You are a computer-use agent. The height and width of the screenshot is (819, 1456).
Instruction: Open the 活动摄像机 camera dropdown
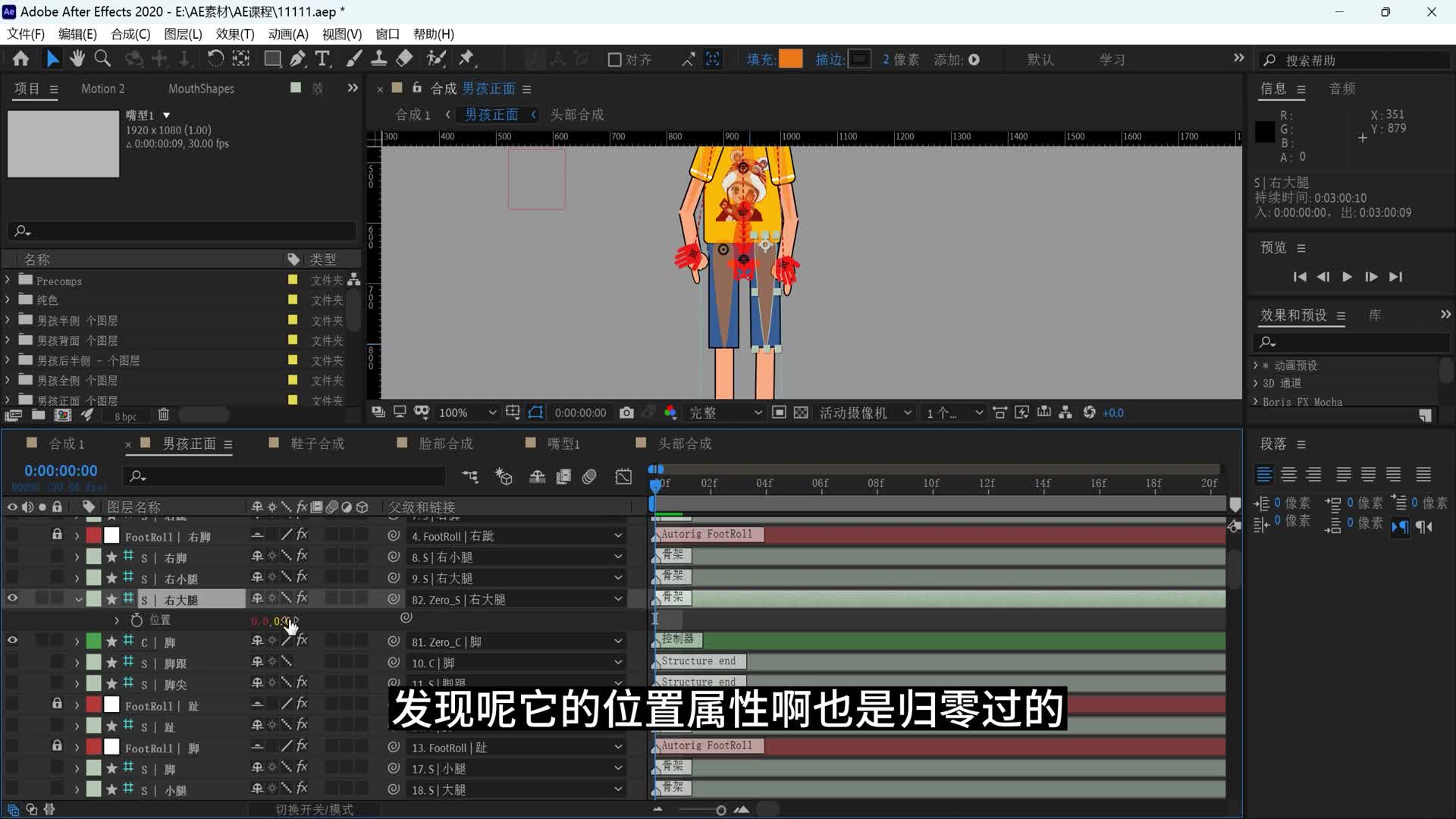(x=865, y=413)
